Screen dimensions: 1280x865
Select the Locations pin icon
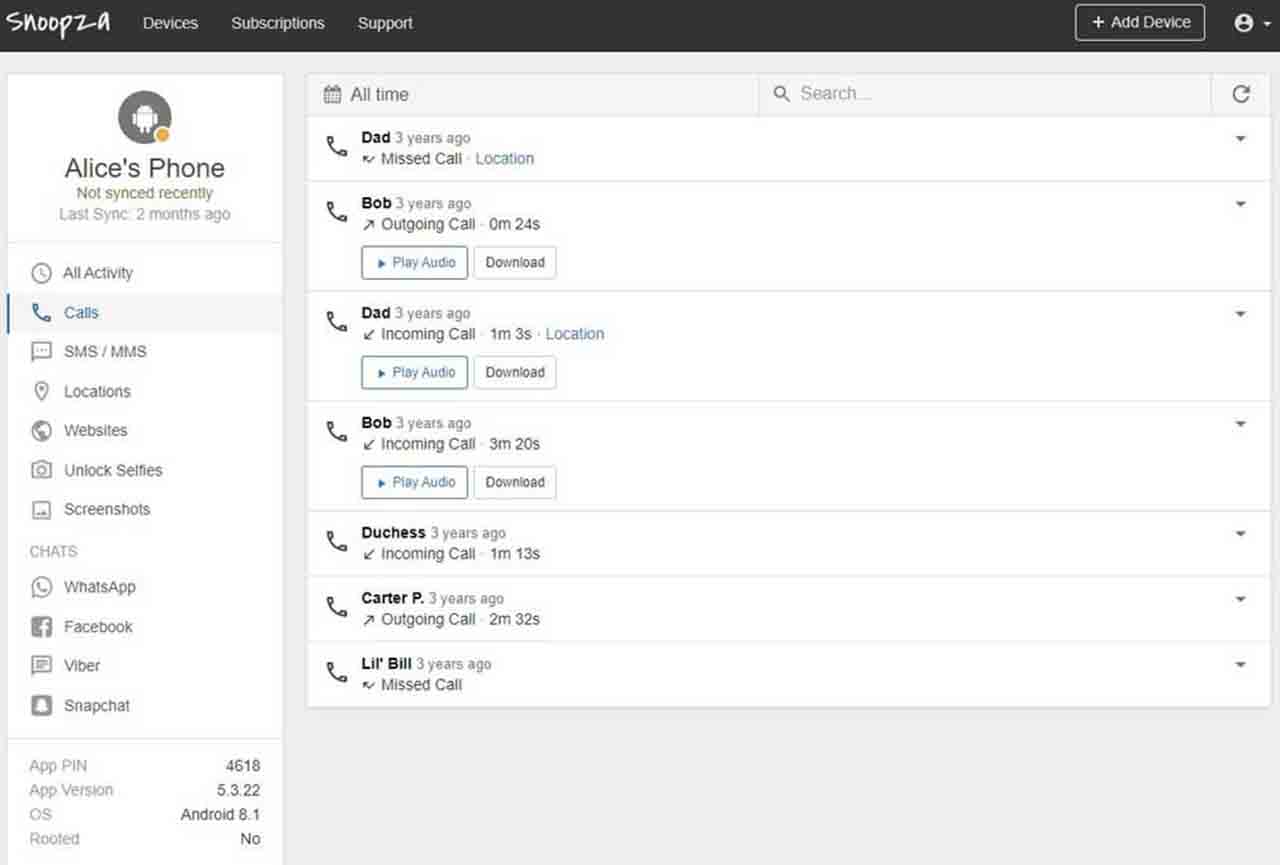(41, 391)
